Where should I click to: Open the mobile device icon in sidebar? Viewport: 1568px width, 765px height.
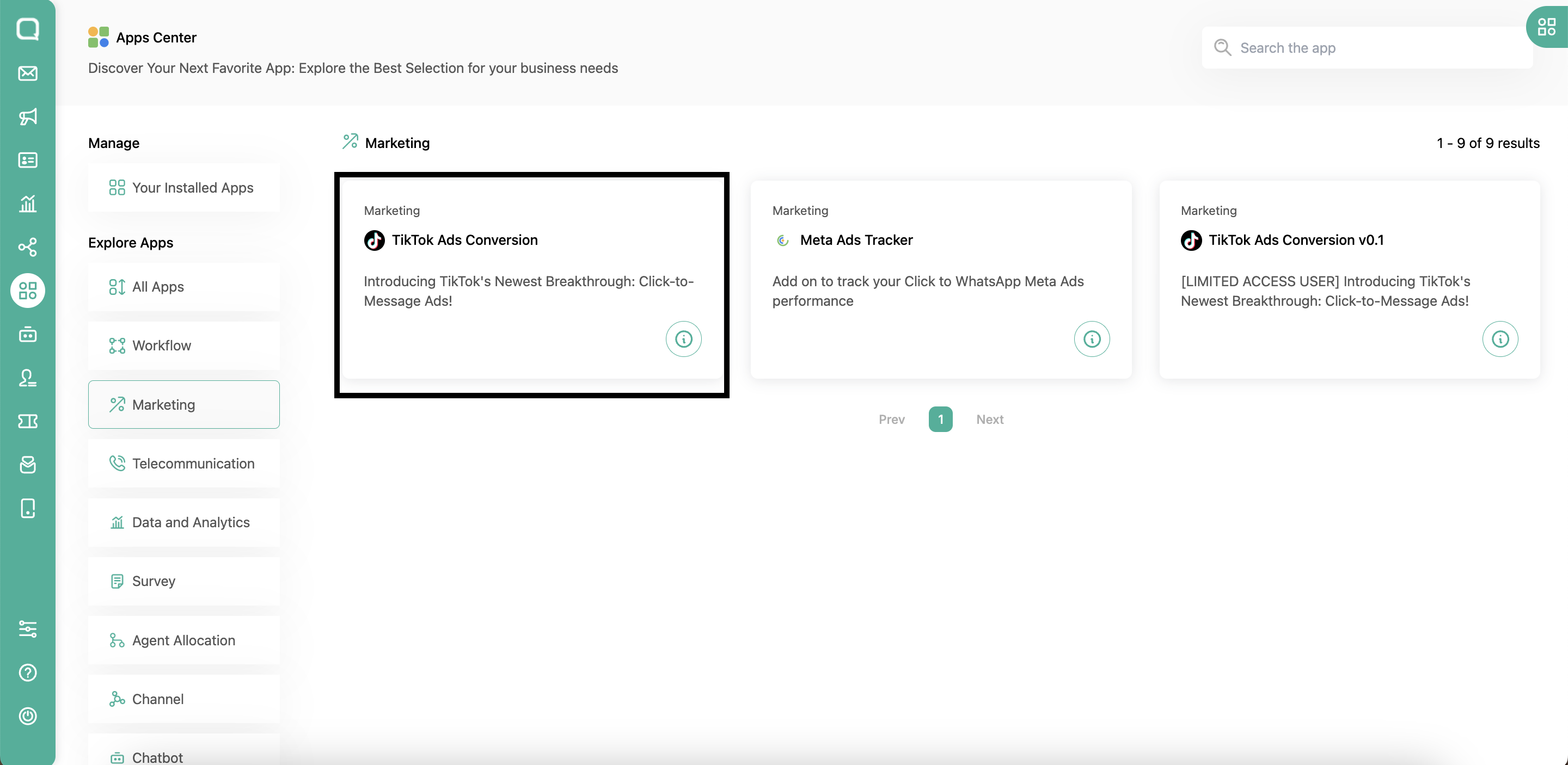click(x=27, y=508)
